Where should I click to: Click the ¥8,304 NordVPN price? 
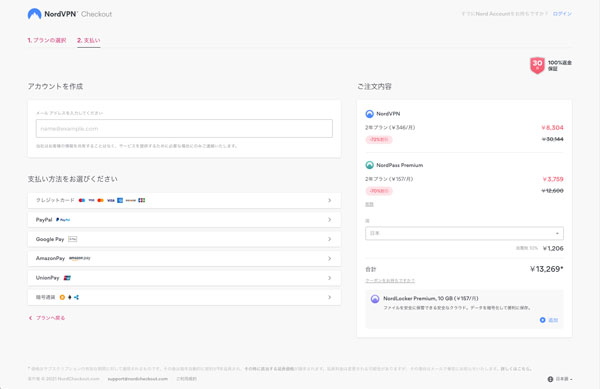(552, 128)
